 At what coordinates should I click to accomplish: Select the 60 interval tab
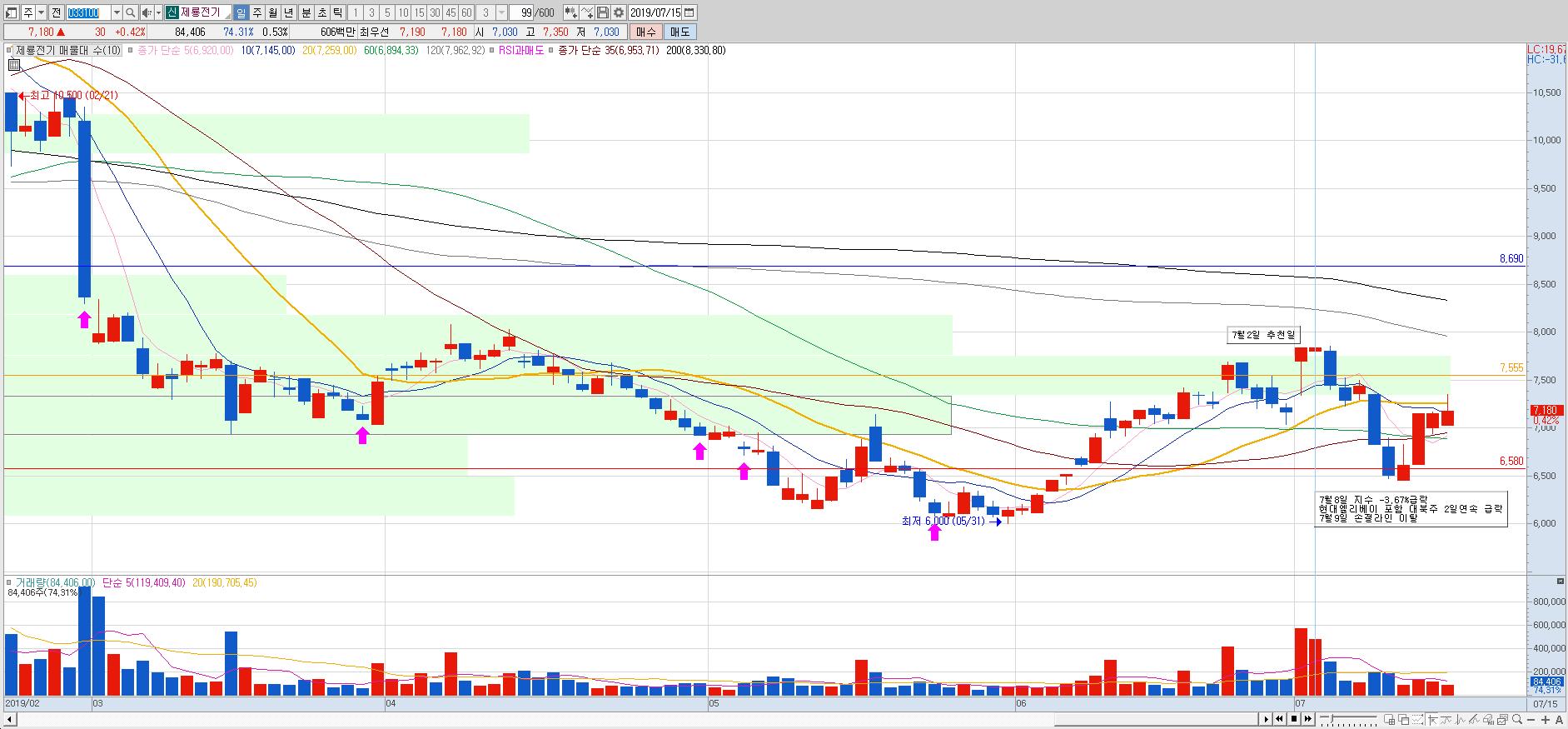pyautogui.click(x=466, y=12)
